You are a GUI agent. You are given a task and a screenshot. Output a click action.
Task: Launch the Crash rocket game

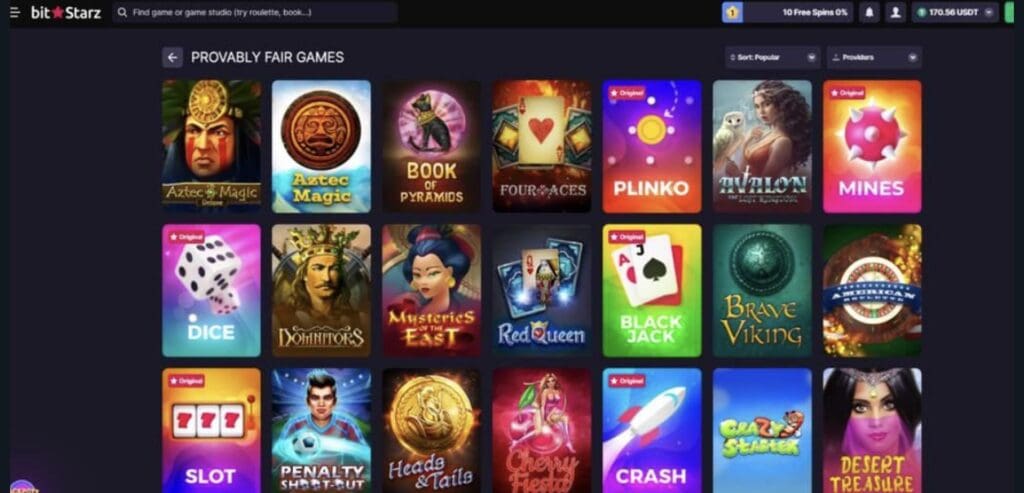[652, 430]
